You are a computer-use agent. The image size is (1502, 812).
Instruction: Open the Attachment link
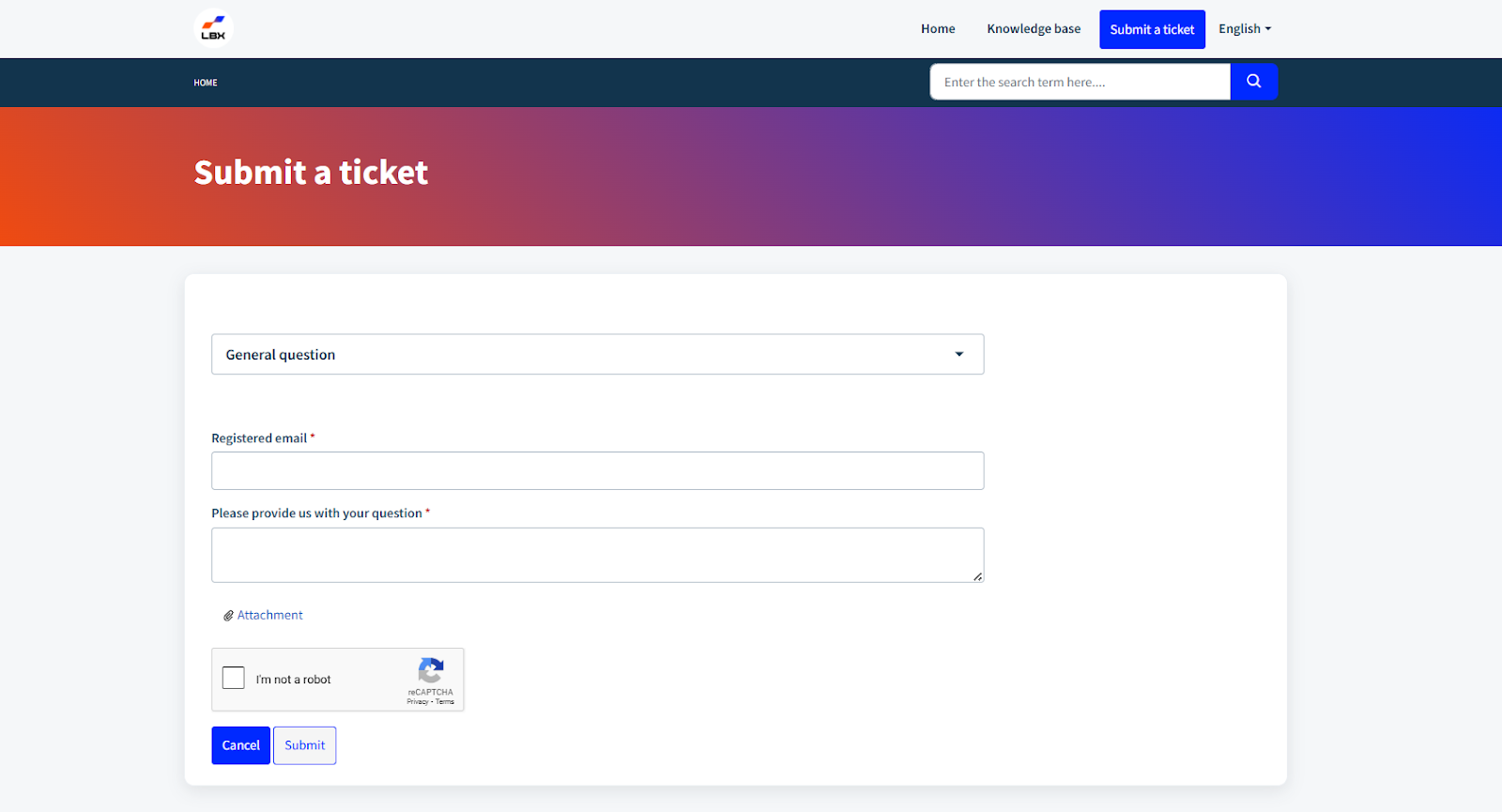click(270, 615)
